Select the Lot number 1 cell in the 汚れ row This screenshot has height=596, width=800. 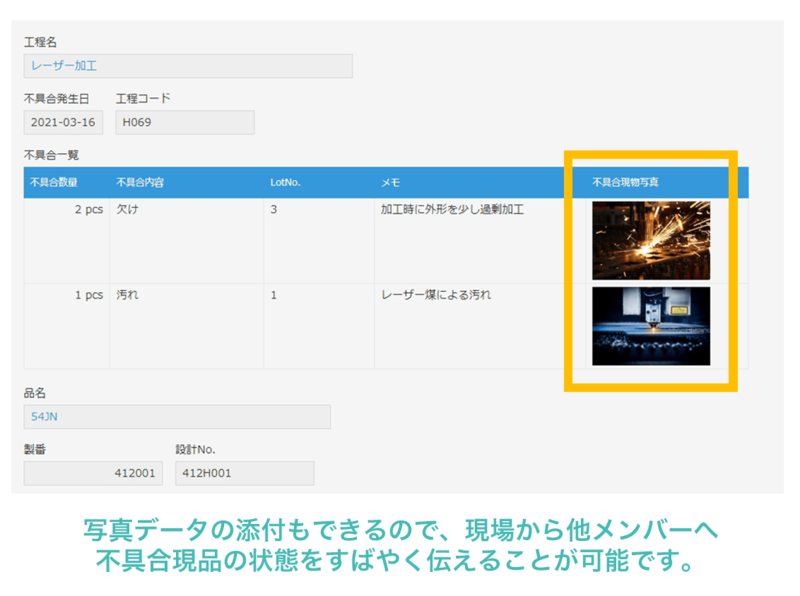tap(319, 327)
